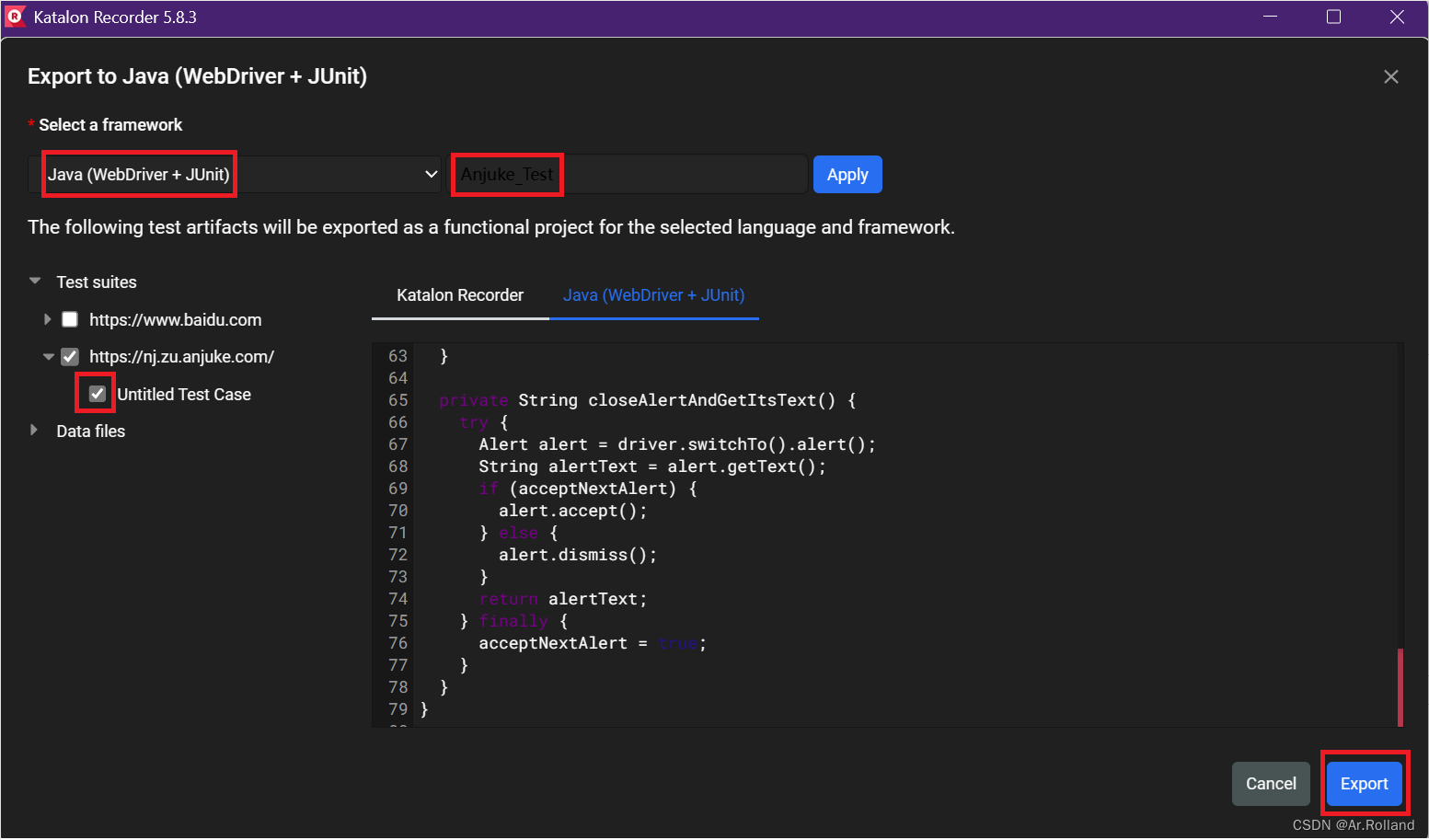The image size is (1429, 840).
Task: Uncheck the Untitled Test Case checkbox
Action: point(96,394)
